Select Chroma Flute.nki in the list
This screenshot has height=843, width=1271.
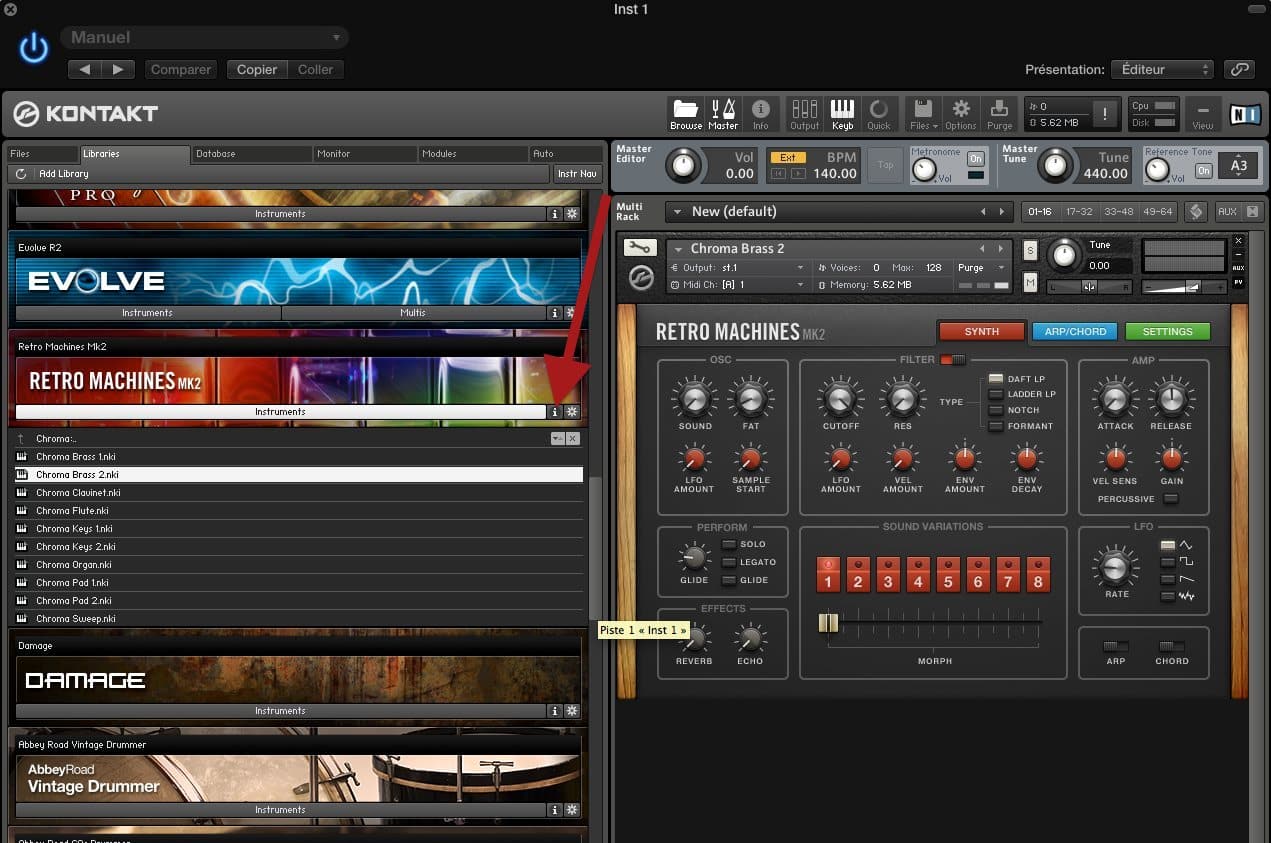pyautogui.click(x=299, y=511)
